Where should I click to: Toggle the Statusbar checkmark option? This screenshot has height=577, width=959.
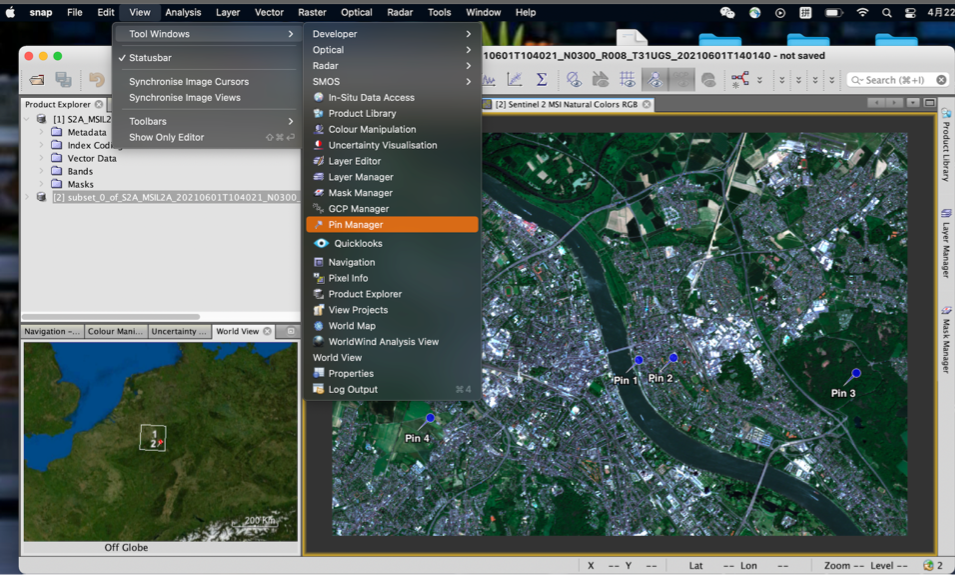[150, 58]
